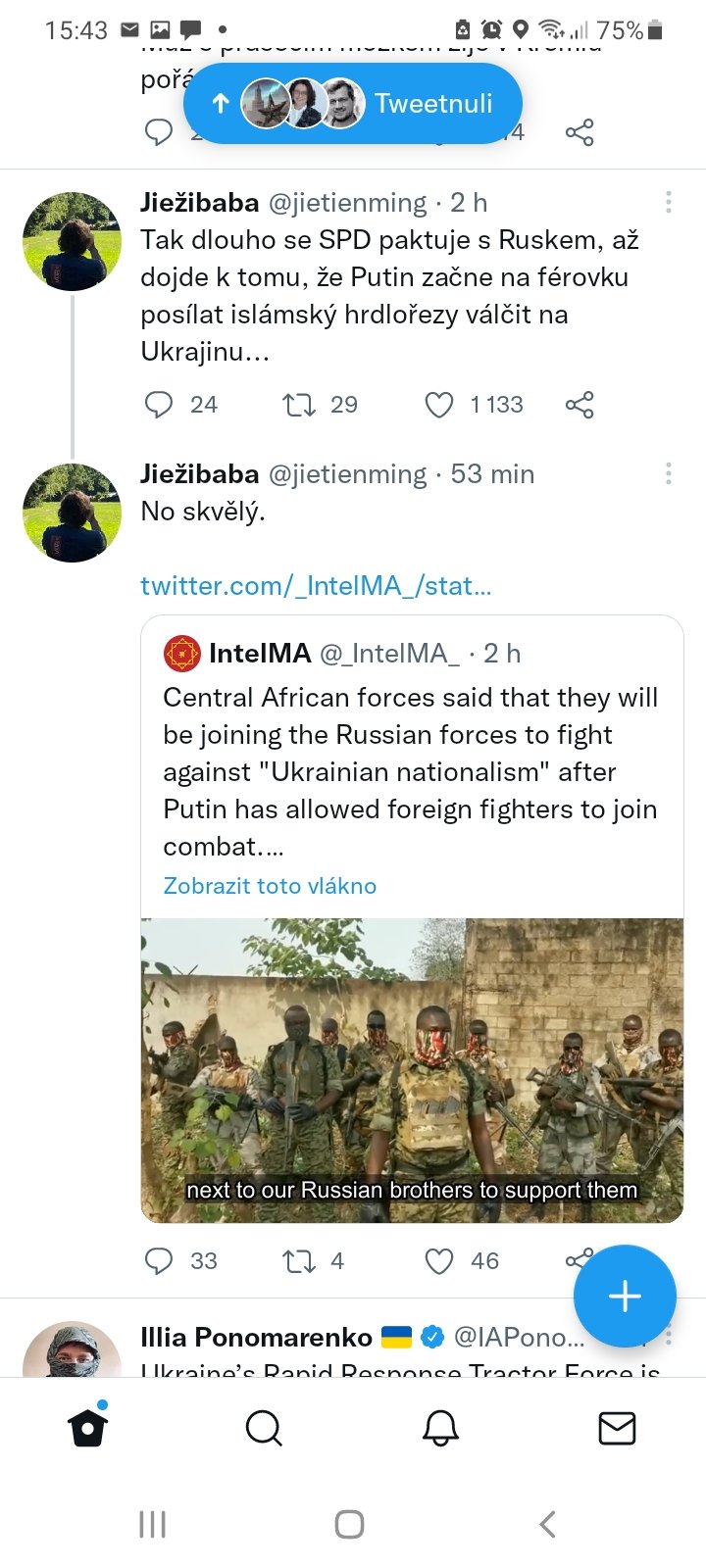Retweet the 'No skvělý.' tweet
This screenshot has height=1568, width=706.
point(297,1261)
